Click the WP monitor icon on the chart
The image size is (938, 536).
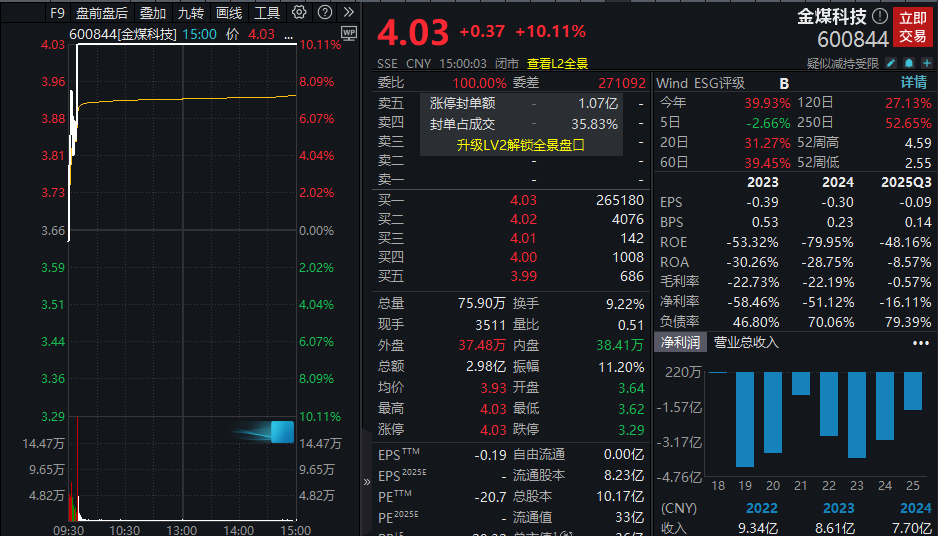(x=349, y=33)
